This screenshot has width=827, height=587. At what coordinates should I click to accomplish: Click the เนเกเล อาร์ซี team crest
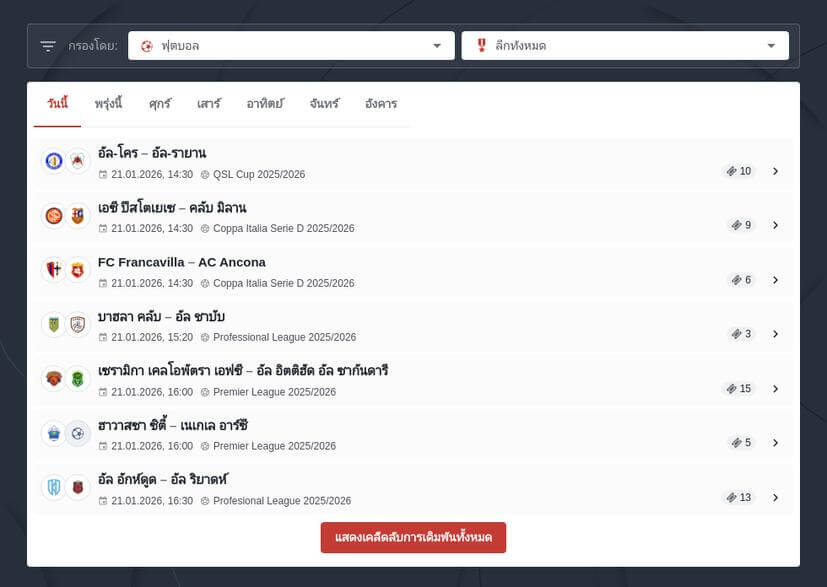(x=78, y=433)
